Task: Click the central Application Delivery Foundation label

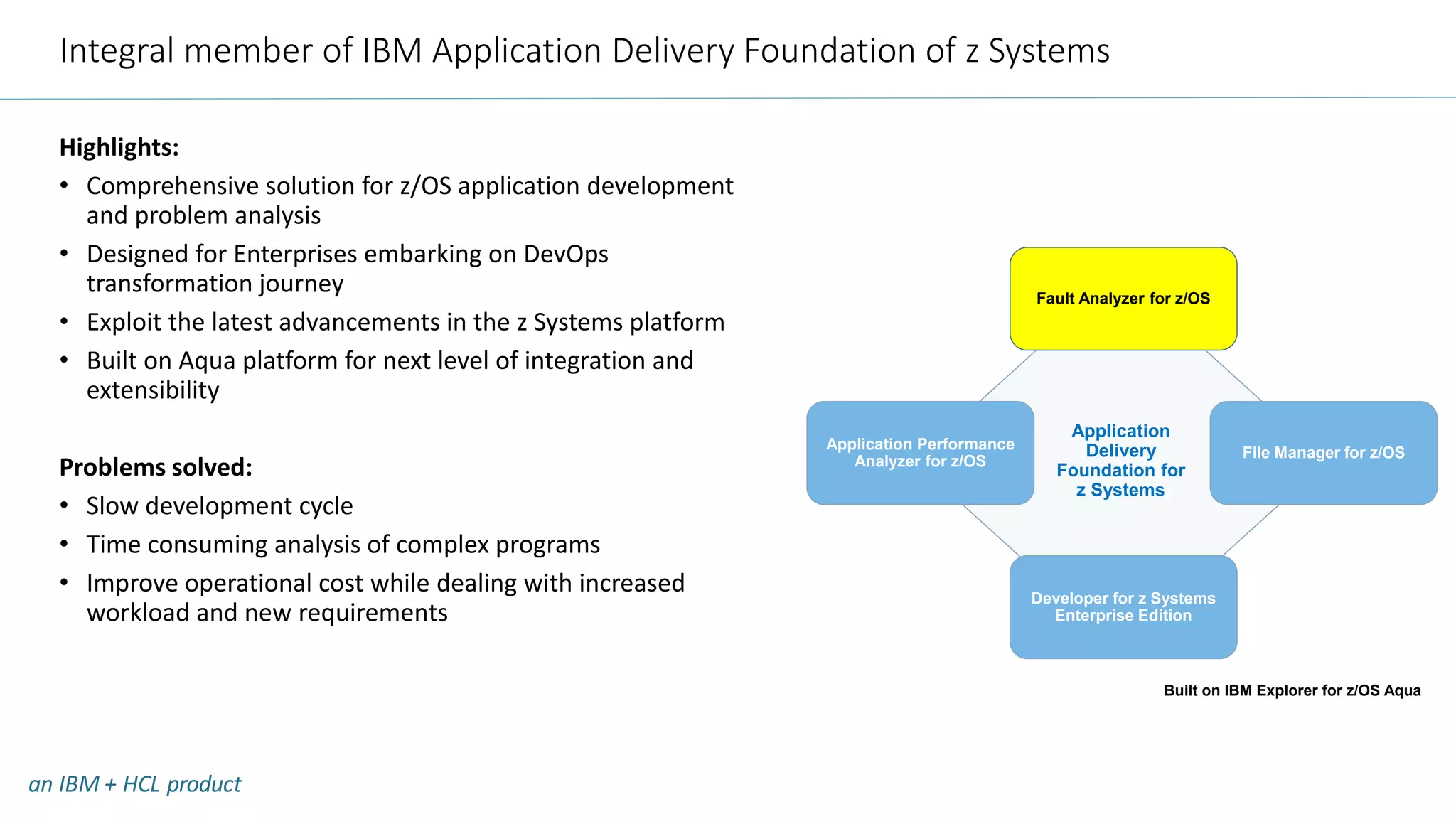Action: [1120, 460]
